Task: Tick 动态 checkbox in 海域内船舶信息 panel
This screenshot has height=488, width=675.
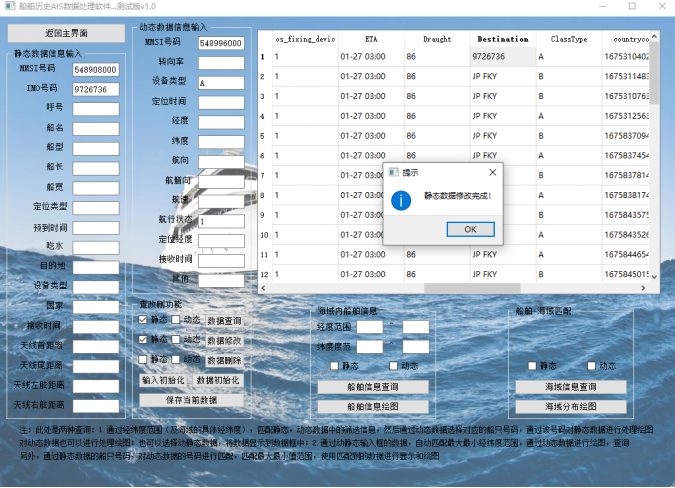Action: point(391,366)
